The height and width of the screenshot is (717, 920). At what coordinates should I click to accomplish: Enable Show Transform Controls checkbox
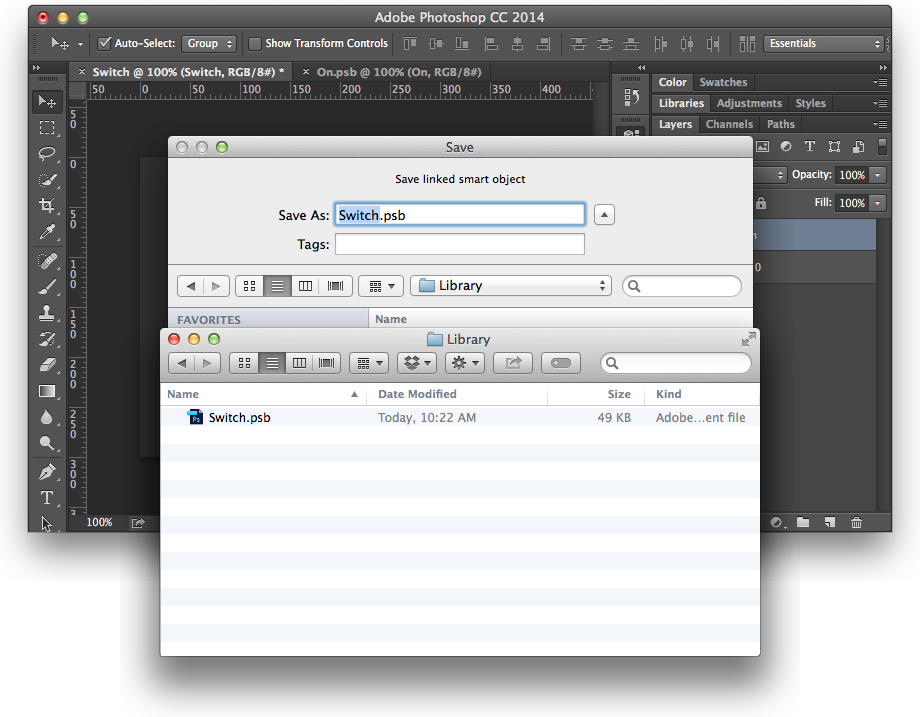pyautogui.click(x=255, y=43)
